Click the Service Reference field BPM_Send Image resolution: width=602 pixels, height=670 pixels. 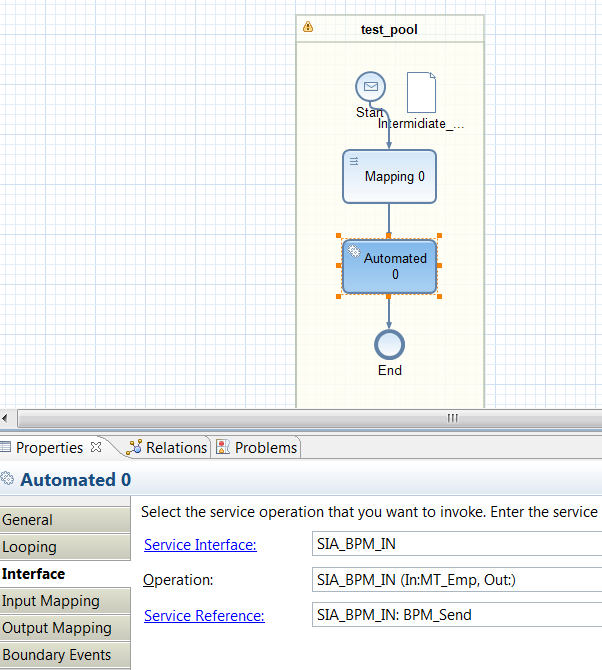(457, 614)
